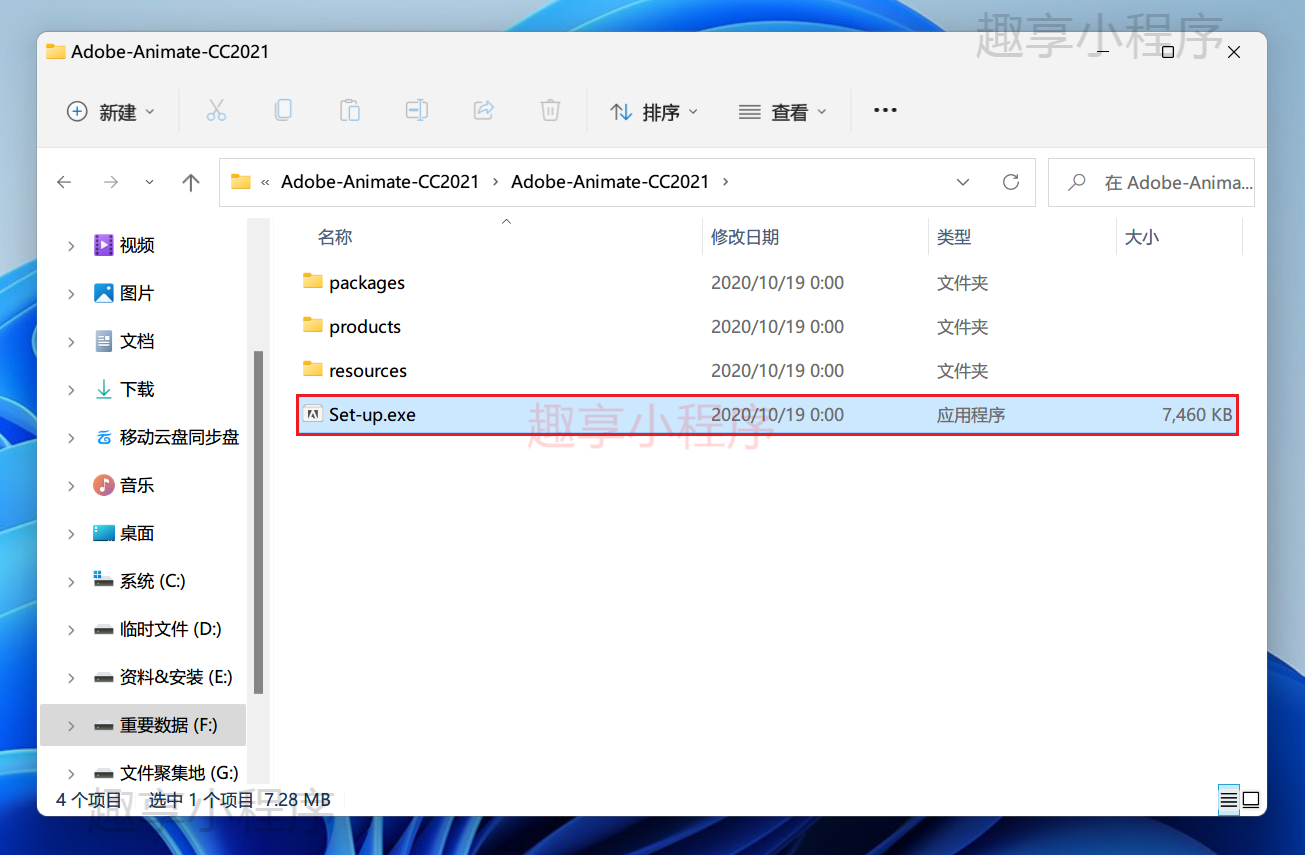Click the Set-up.exe Adobe icon
This screenshot has width=1305, height=855.
(x=313, y=414)
